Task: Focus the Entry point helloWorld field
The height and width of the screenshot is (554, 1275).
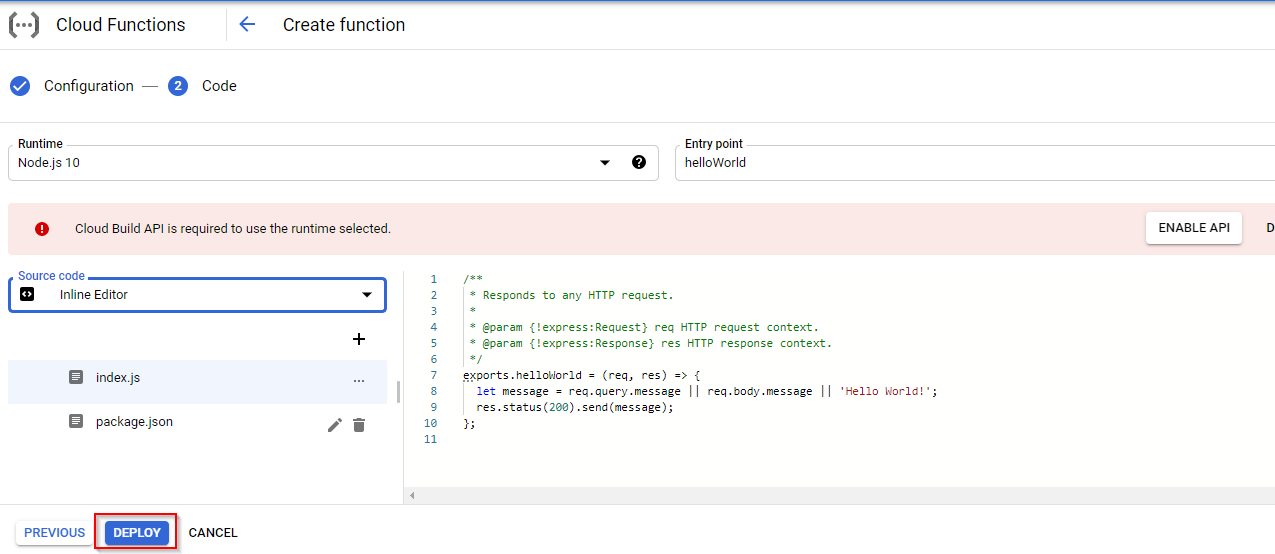Action: (975, 162)
